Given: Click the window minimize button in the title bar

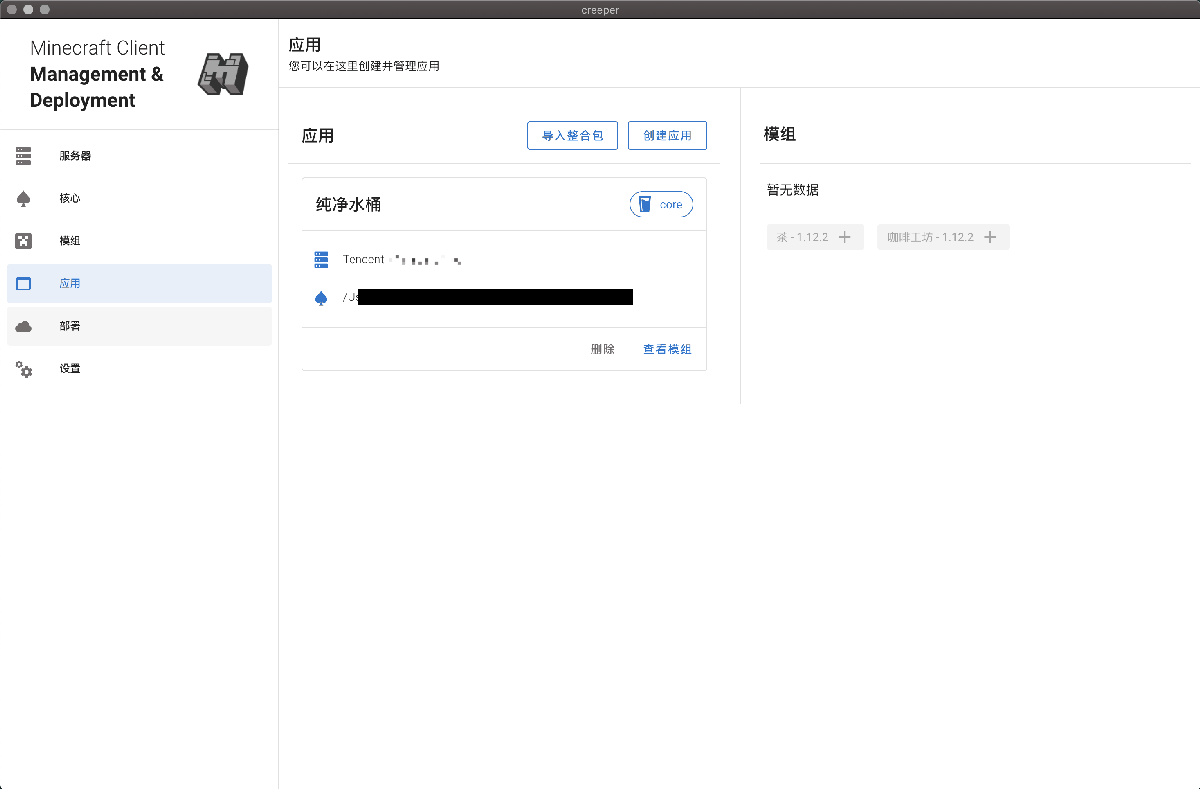Looking at the screenshot, I should pos(29,9).
